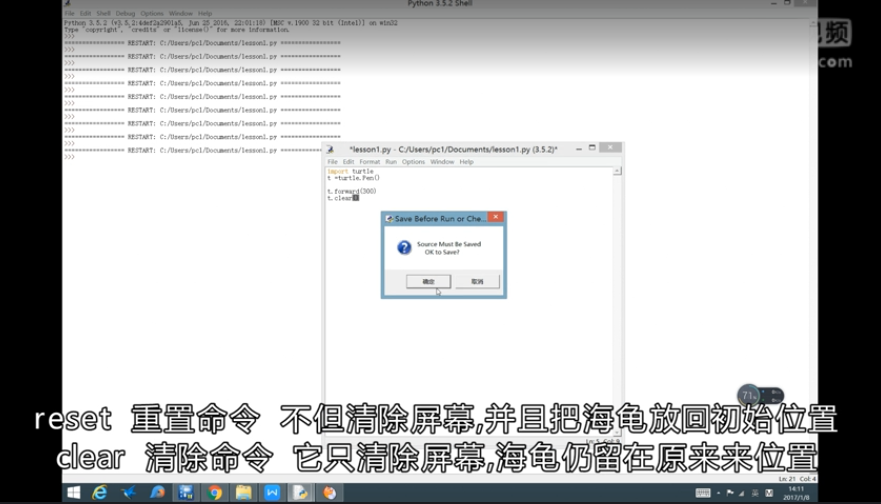Open Internet Explorer from the taskbar
Viewport: 881px width, 504px height.
[x=99, y=493]
